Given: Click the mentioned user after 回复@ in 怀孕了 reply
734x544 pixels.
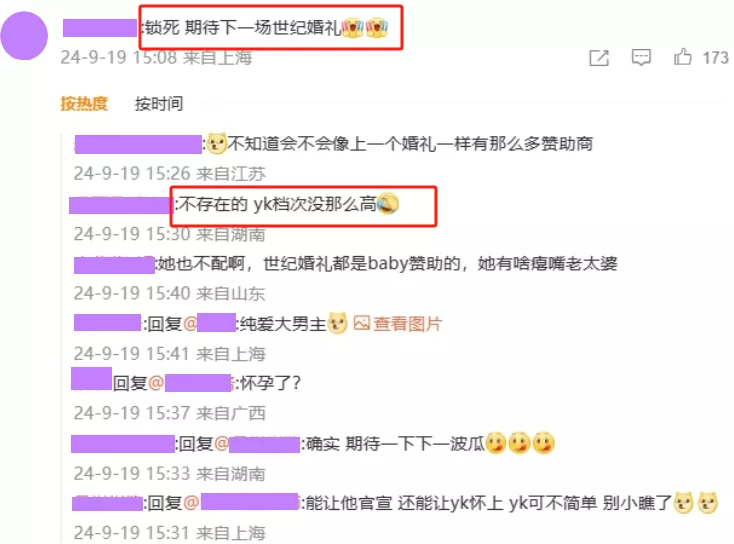Looking at the screenshot, I should [x=198, y=383].
